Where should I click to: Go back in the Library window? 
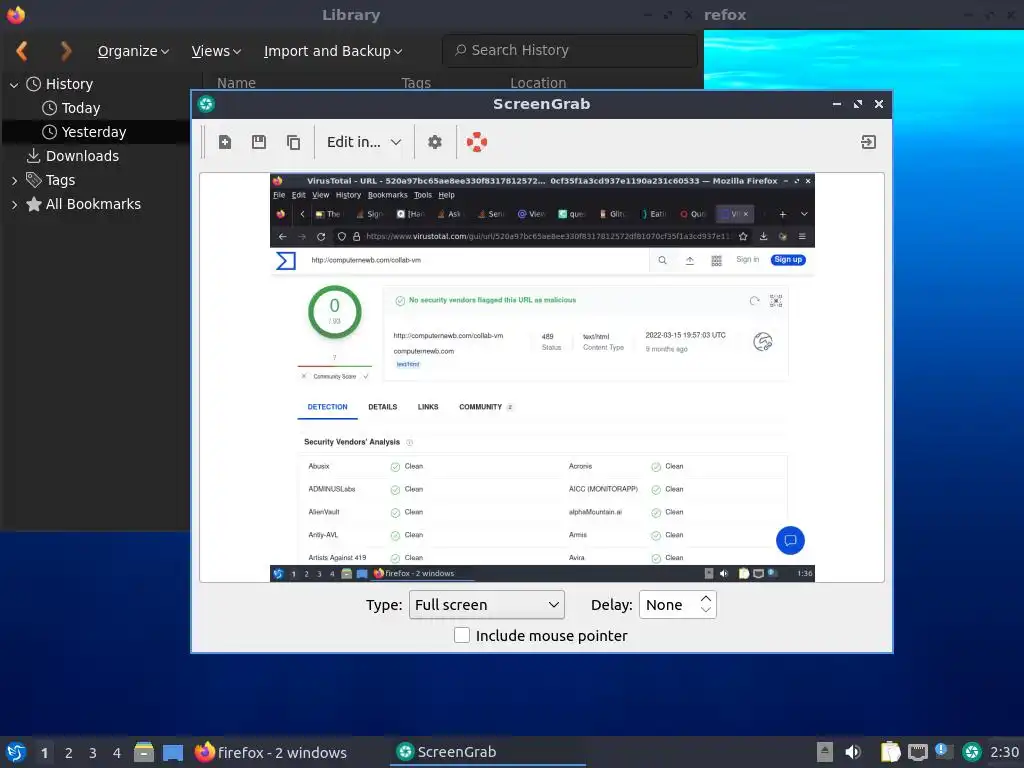point(22,50)
